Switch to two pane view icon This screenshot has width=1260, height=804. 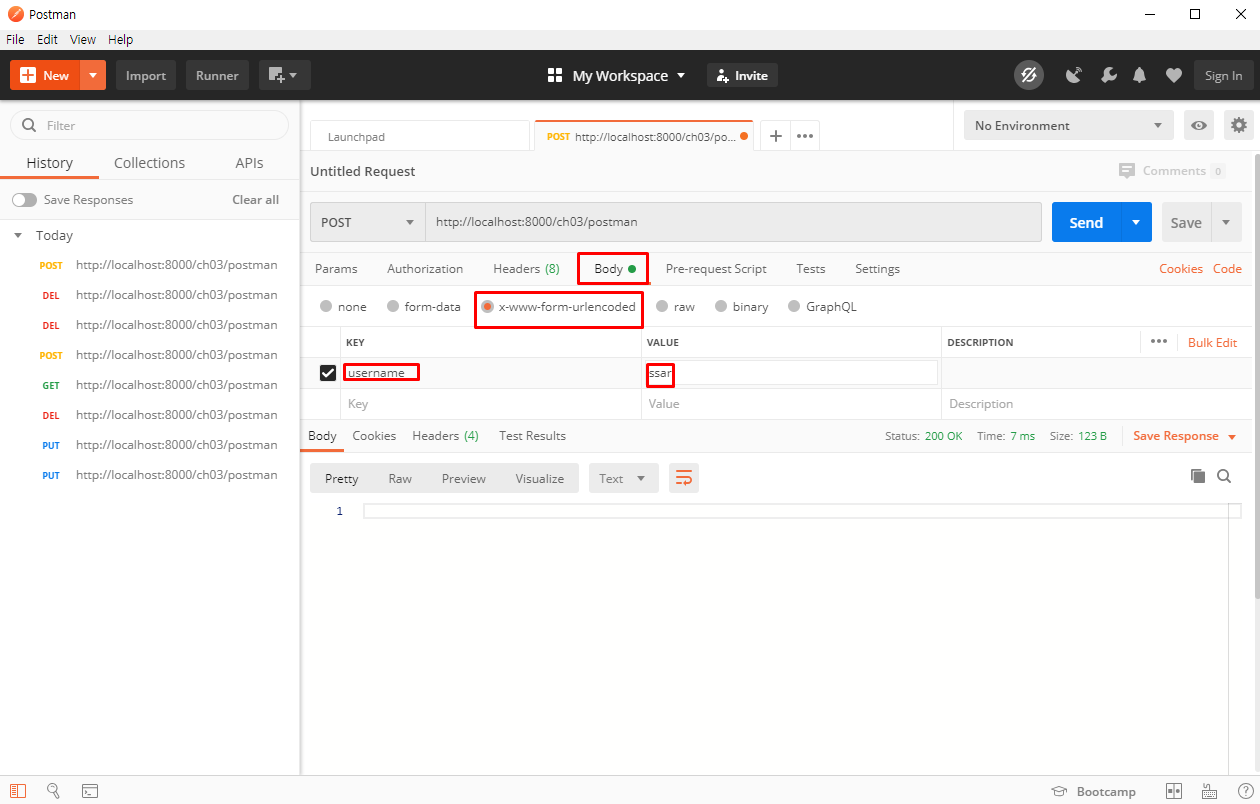[x=1174, y=791]
